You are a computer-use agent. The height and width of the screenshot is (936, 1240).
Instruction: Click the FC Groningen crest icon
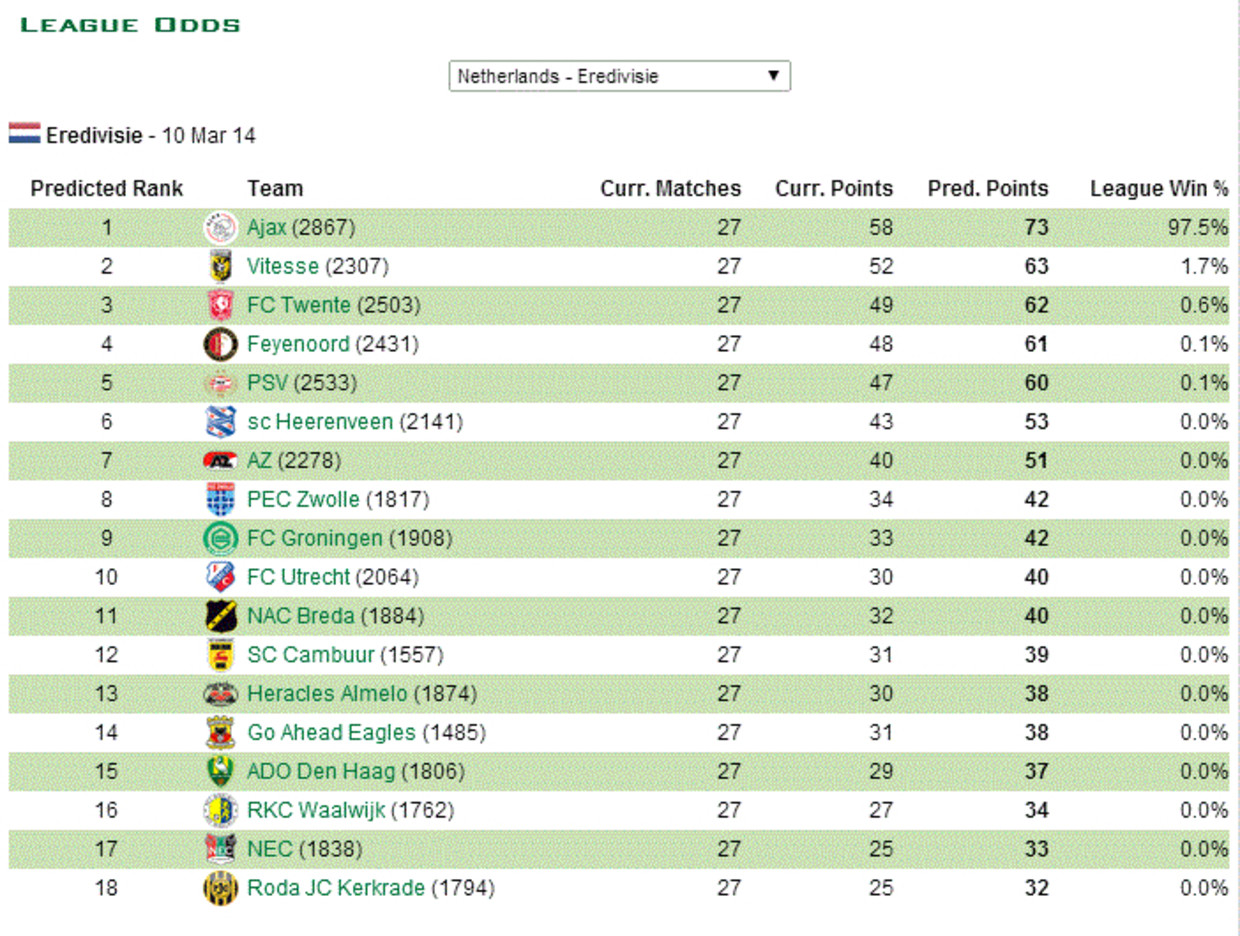coord(220,539)
